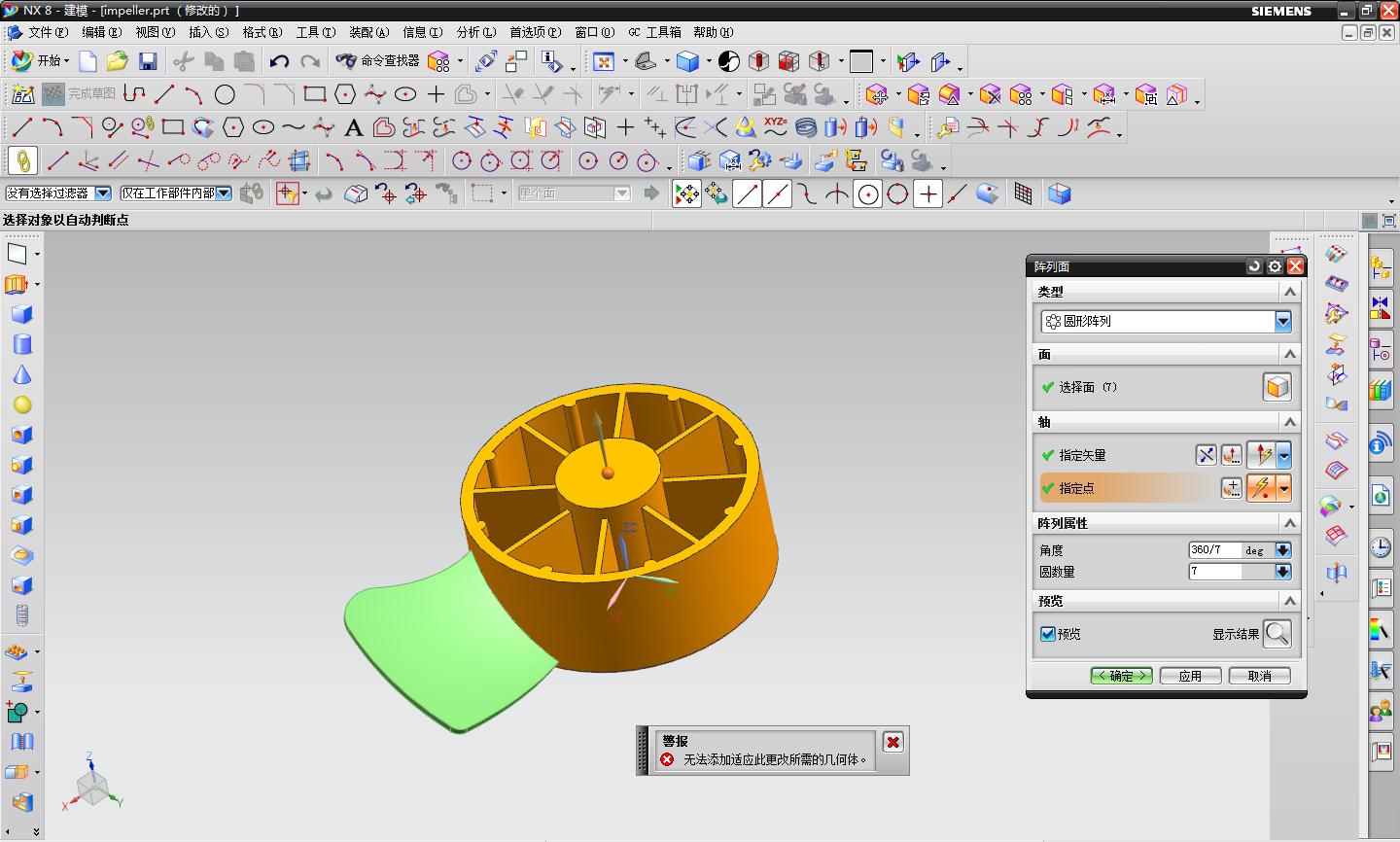Open the History clock tab in resource bar
1400x842 pixels.
click(x=1382, y=547)
